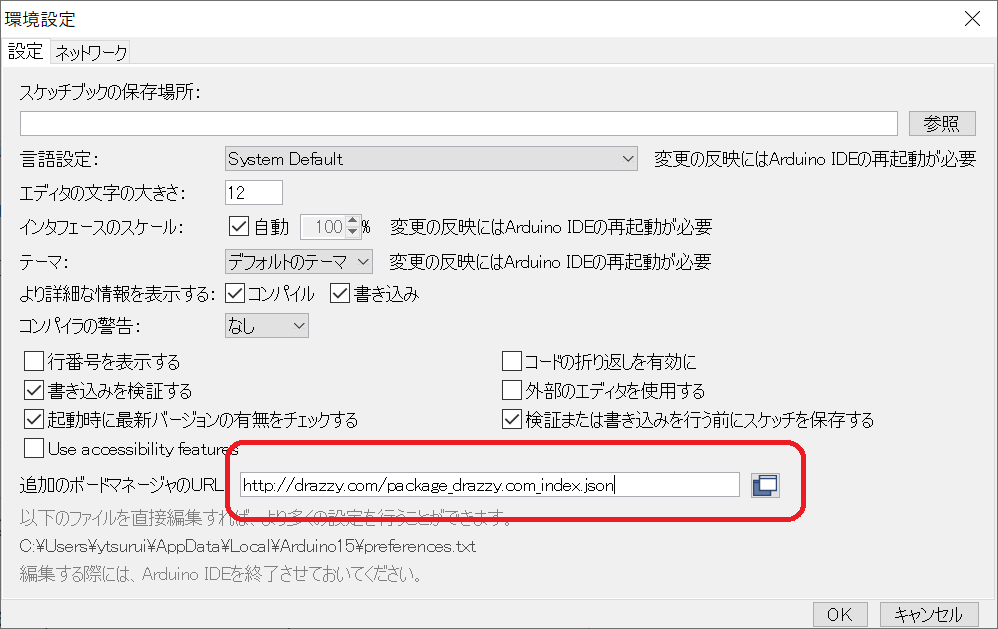Enable コードの折り返しを有効に checkbox
Image resolution: width=998 pixels, height=629 pixels.
coord(512,362)
